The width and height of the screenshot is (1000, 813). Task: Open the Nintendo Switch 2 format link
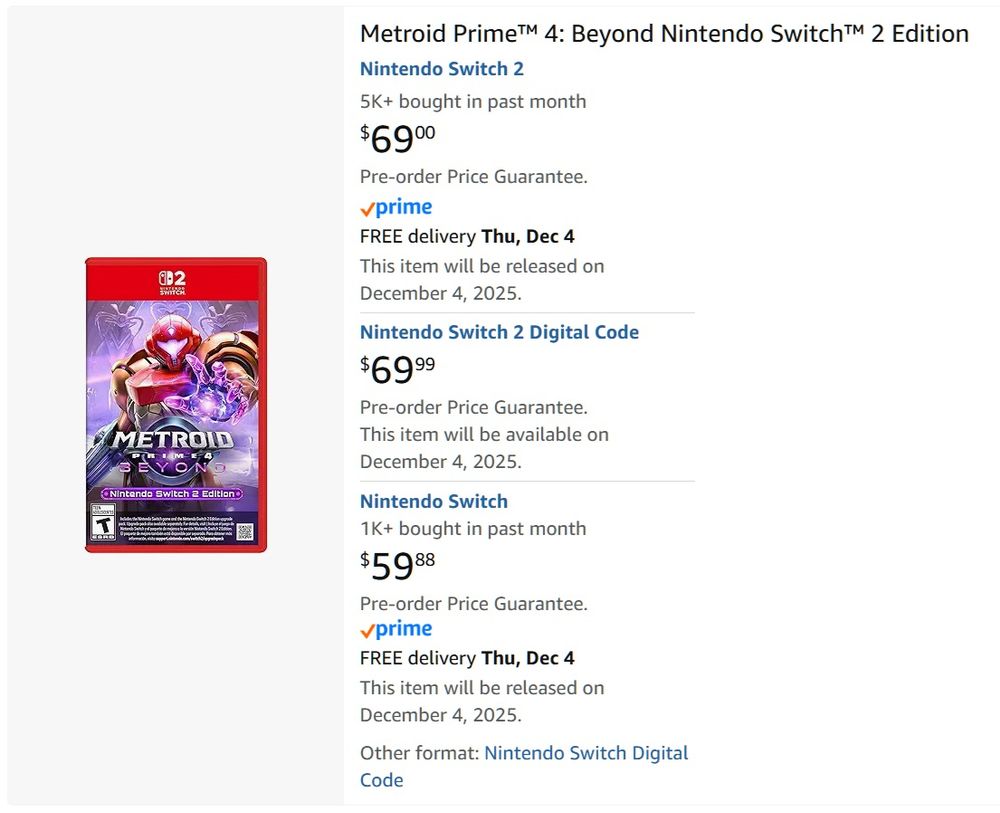(x=442, y=69)
